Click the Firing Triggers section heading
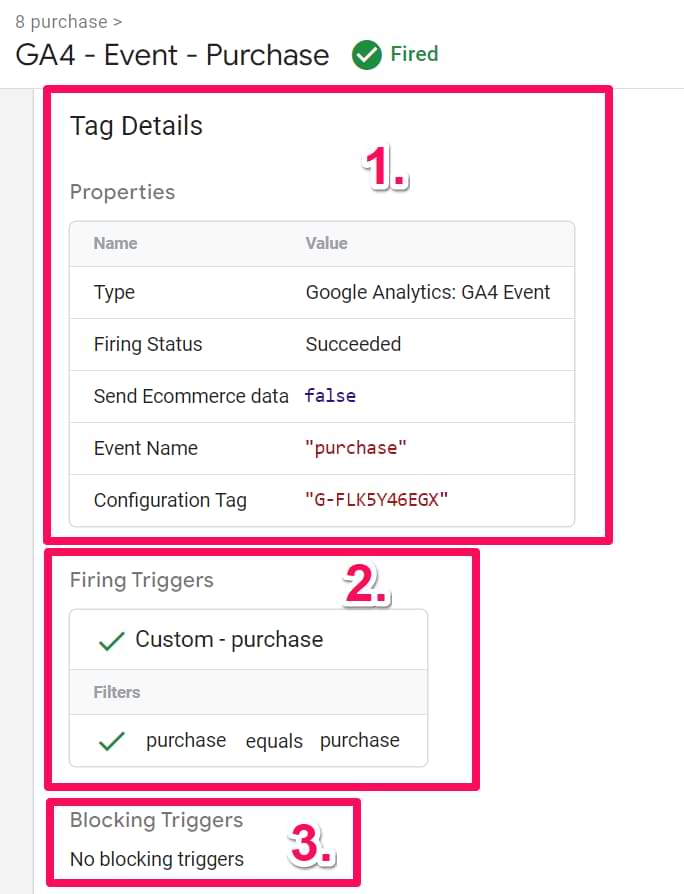This screenshot has height=894, width=684. point(141,580)
